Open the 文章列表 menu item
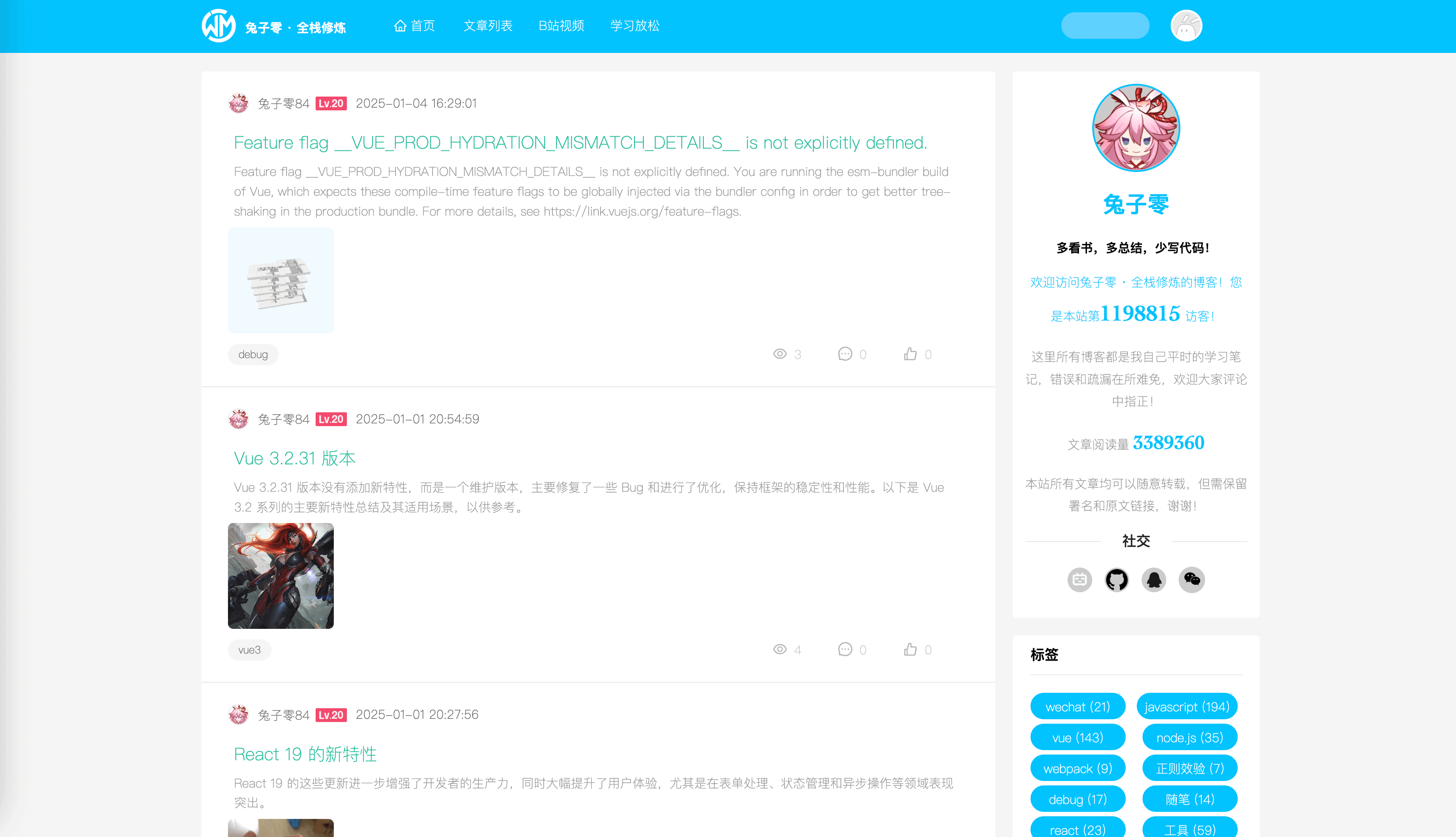Viewport: 1456px width, 837px height. point(487,26)
